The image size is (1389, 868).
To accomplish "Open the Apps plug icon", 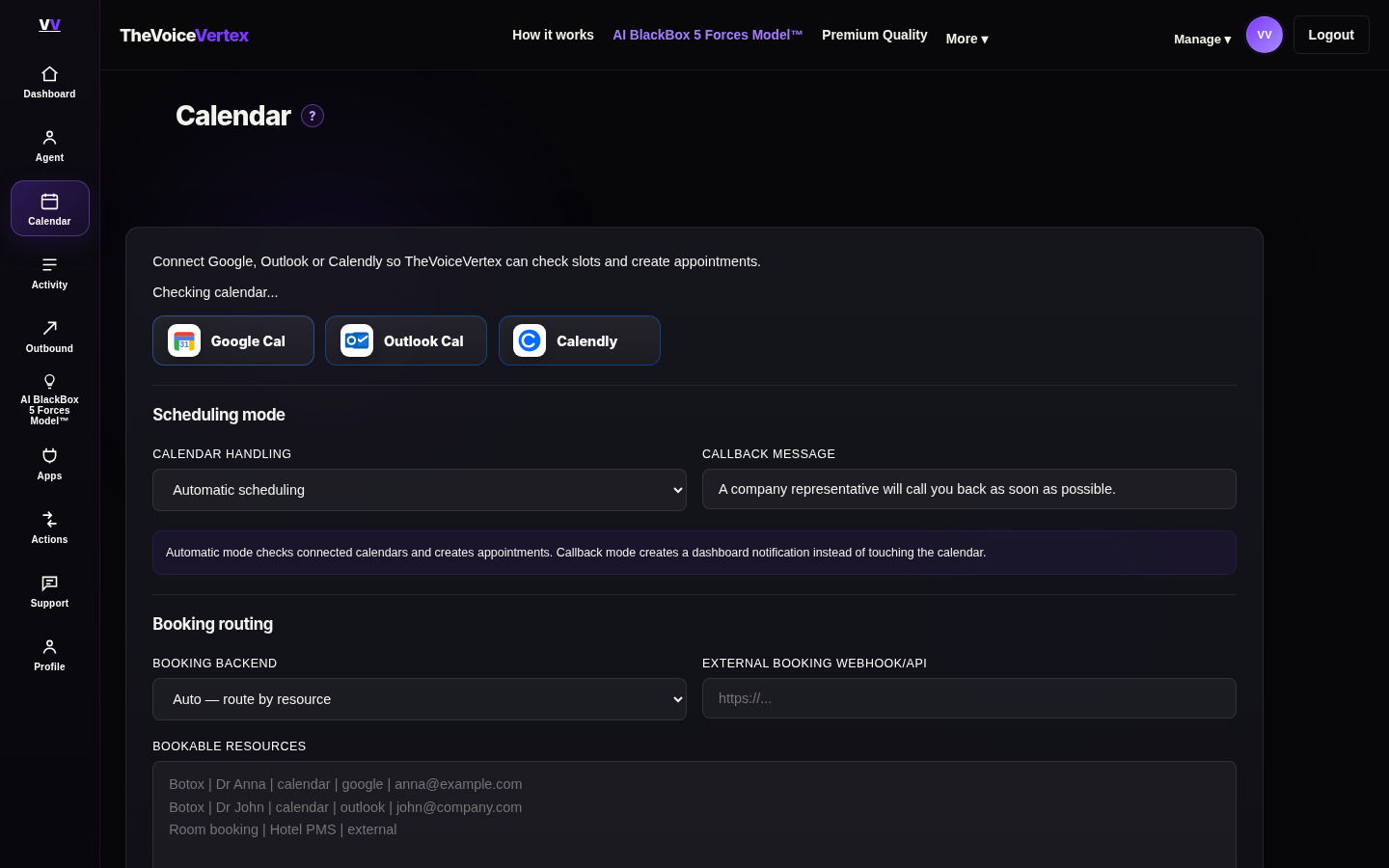I will [x=49, y=456].
